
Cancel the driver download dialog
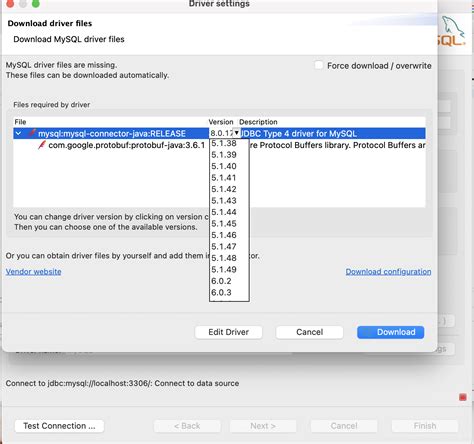[x=310, y=332]
